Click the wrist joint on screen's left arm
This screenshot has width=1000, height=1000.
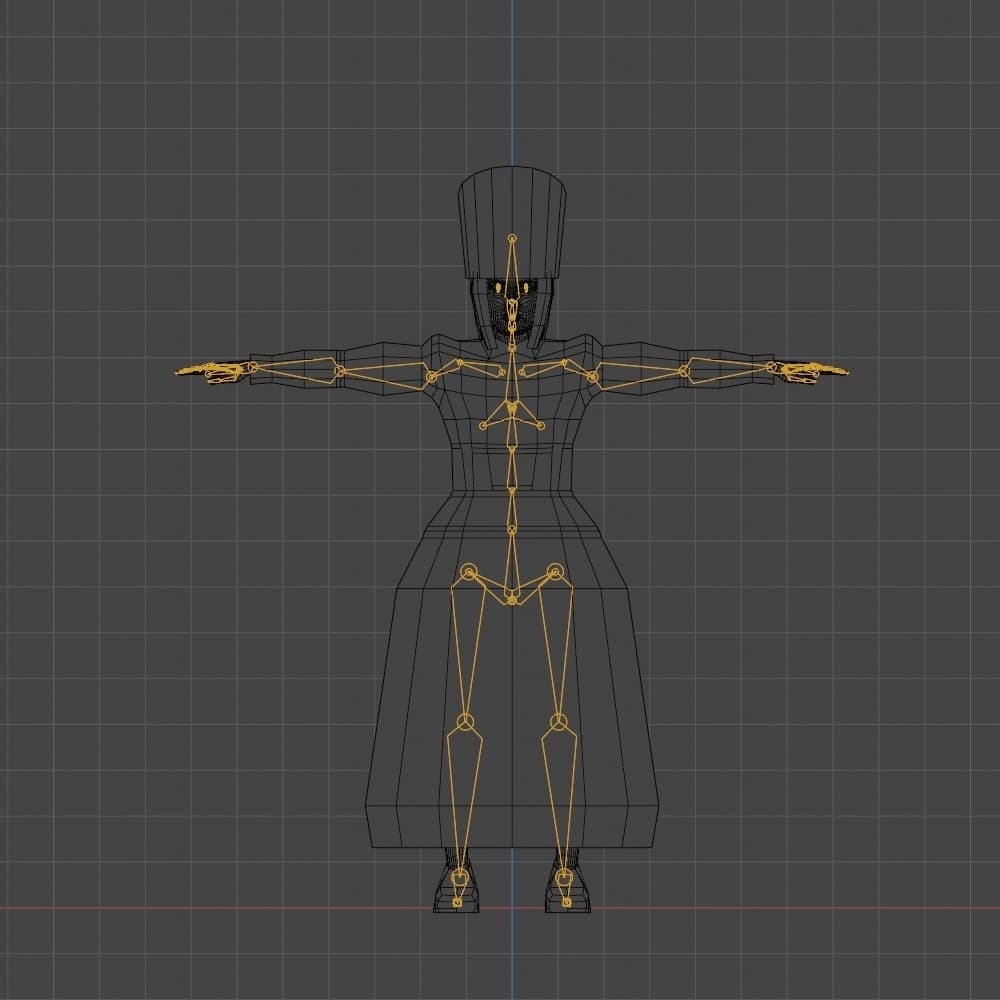pyautogui.click(x=252, y=367)
